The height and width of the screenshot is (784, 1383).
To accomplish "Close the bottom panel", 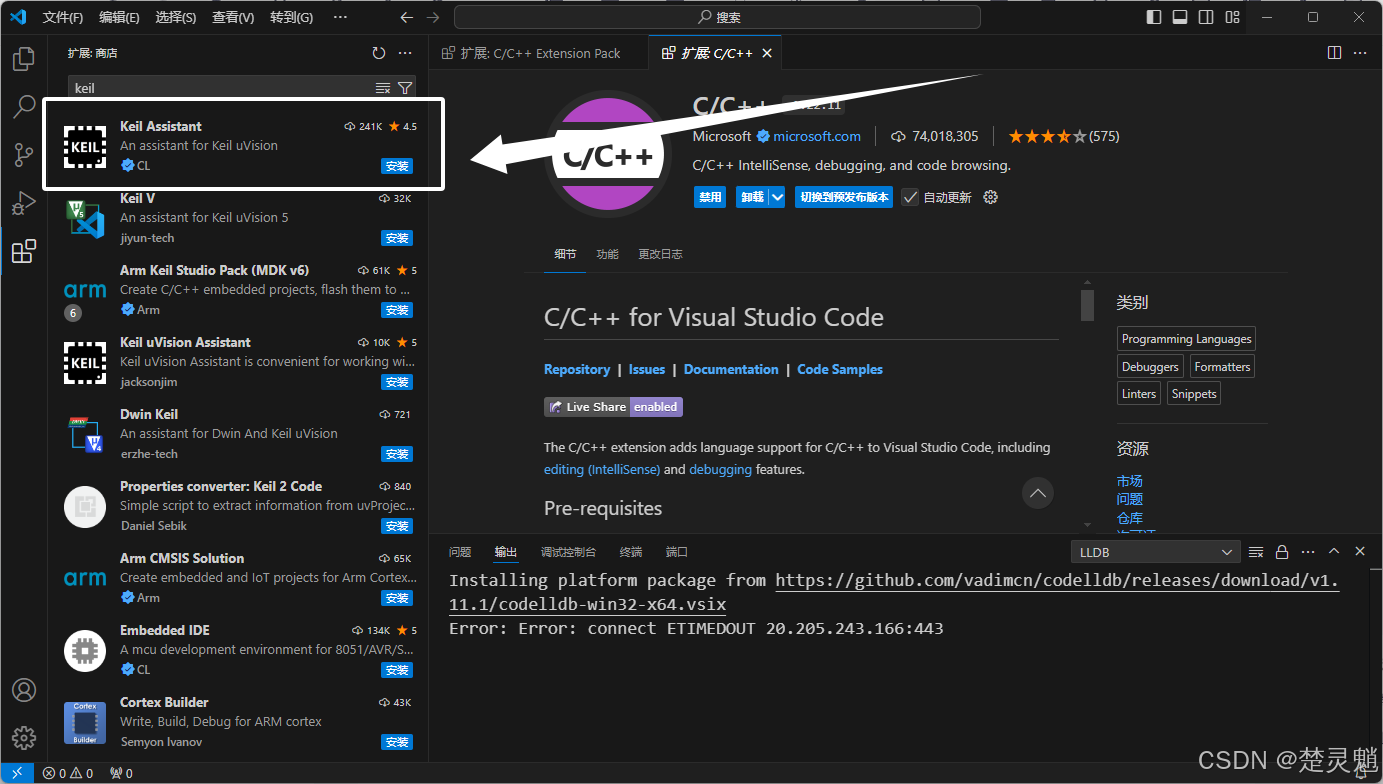I will point(1360,551).
